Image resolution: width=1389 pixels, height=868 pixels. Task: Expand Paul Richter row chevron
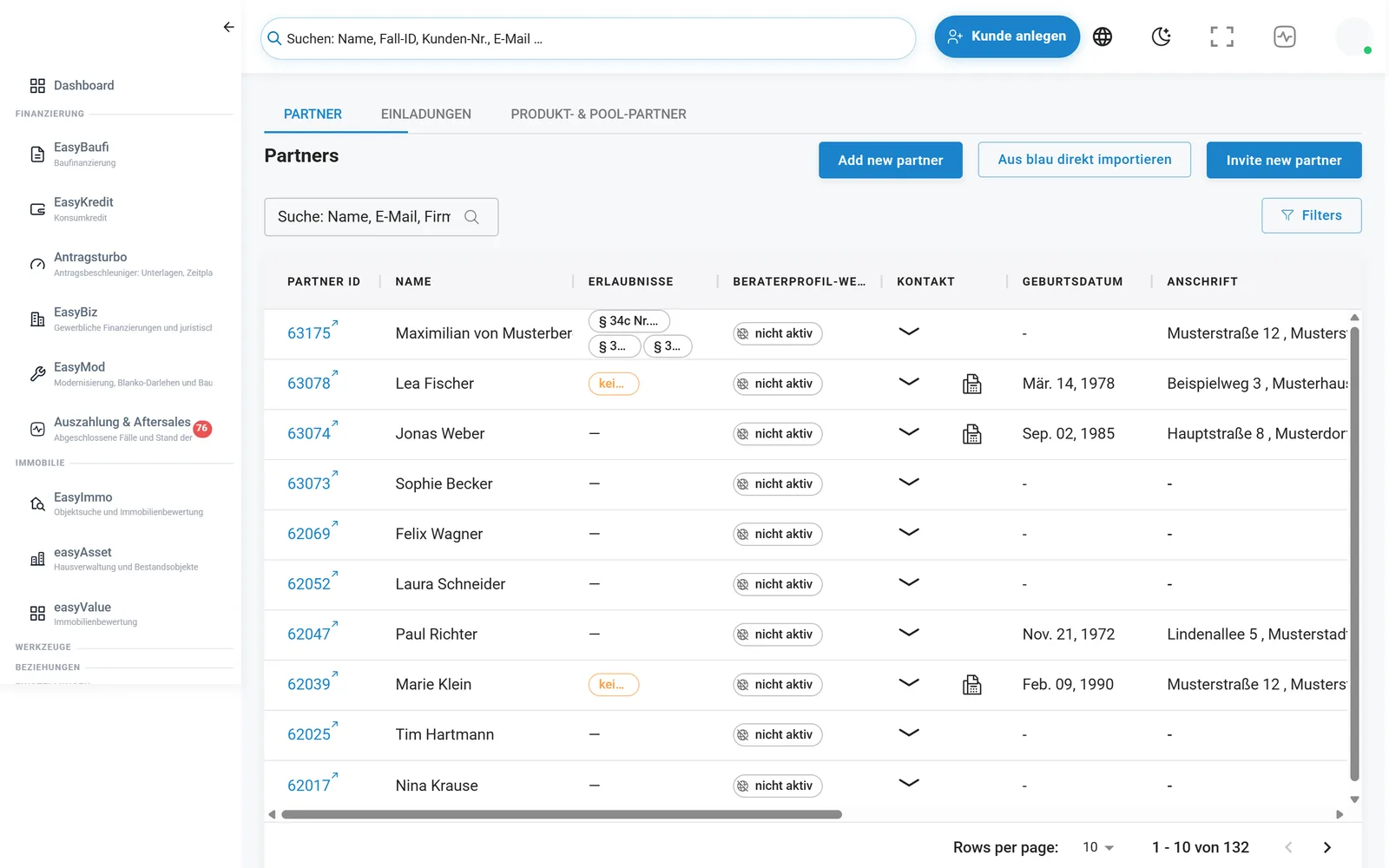tap(909, 633)
